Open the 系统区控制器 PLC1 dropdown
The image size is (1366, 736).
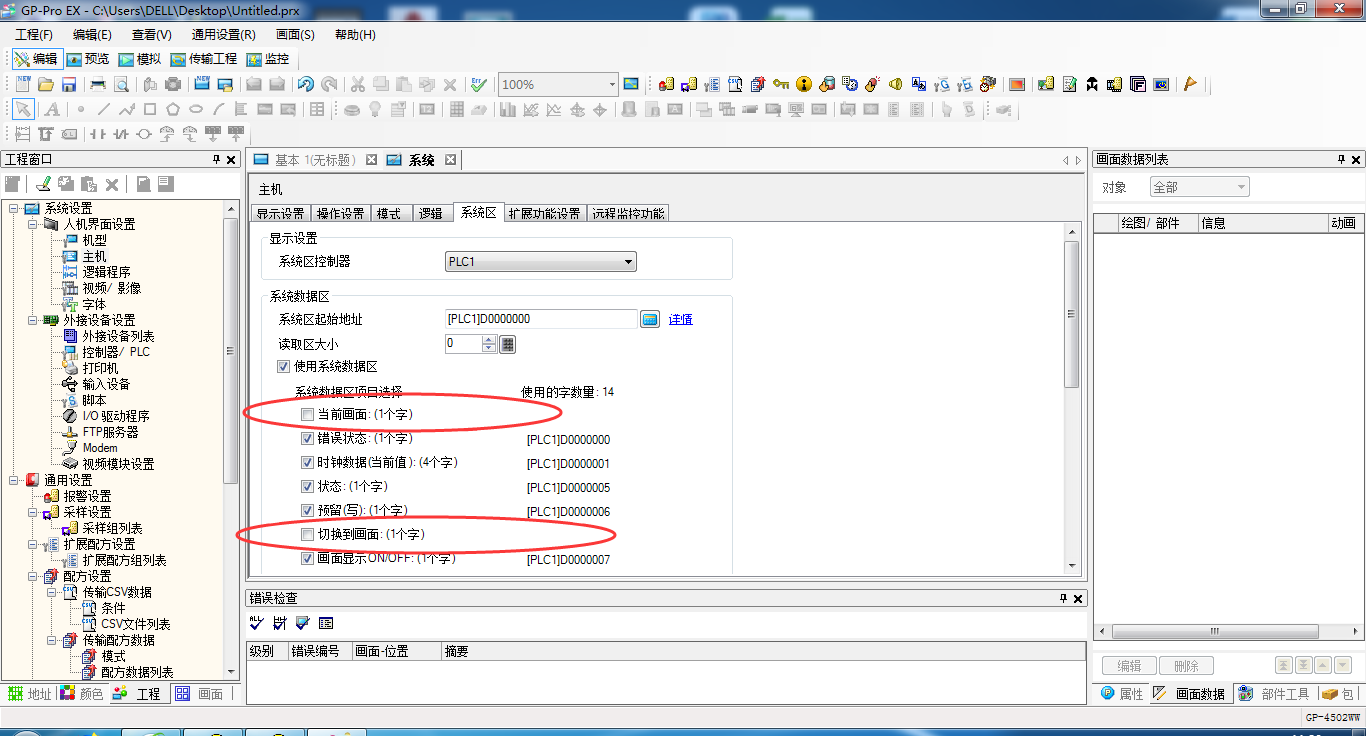(541, 262)
